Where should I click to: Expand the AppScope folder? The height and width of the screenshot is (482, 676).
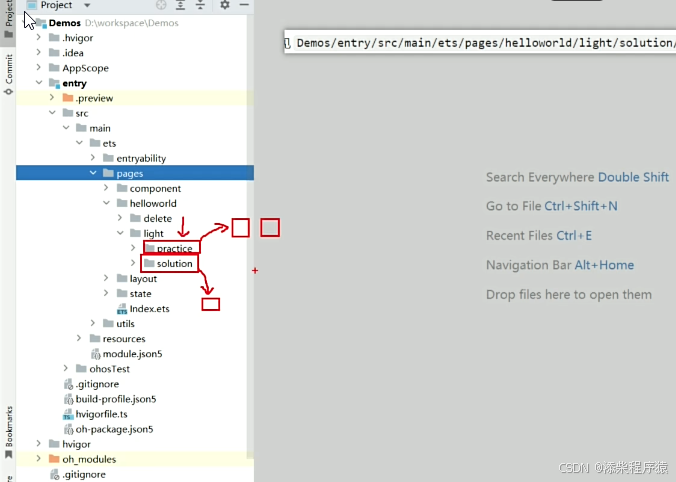pyautogui.click(x=38, y=68)
